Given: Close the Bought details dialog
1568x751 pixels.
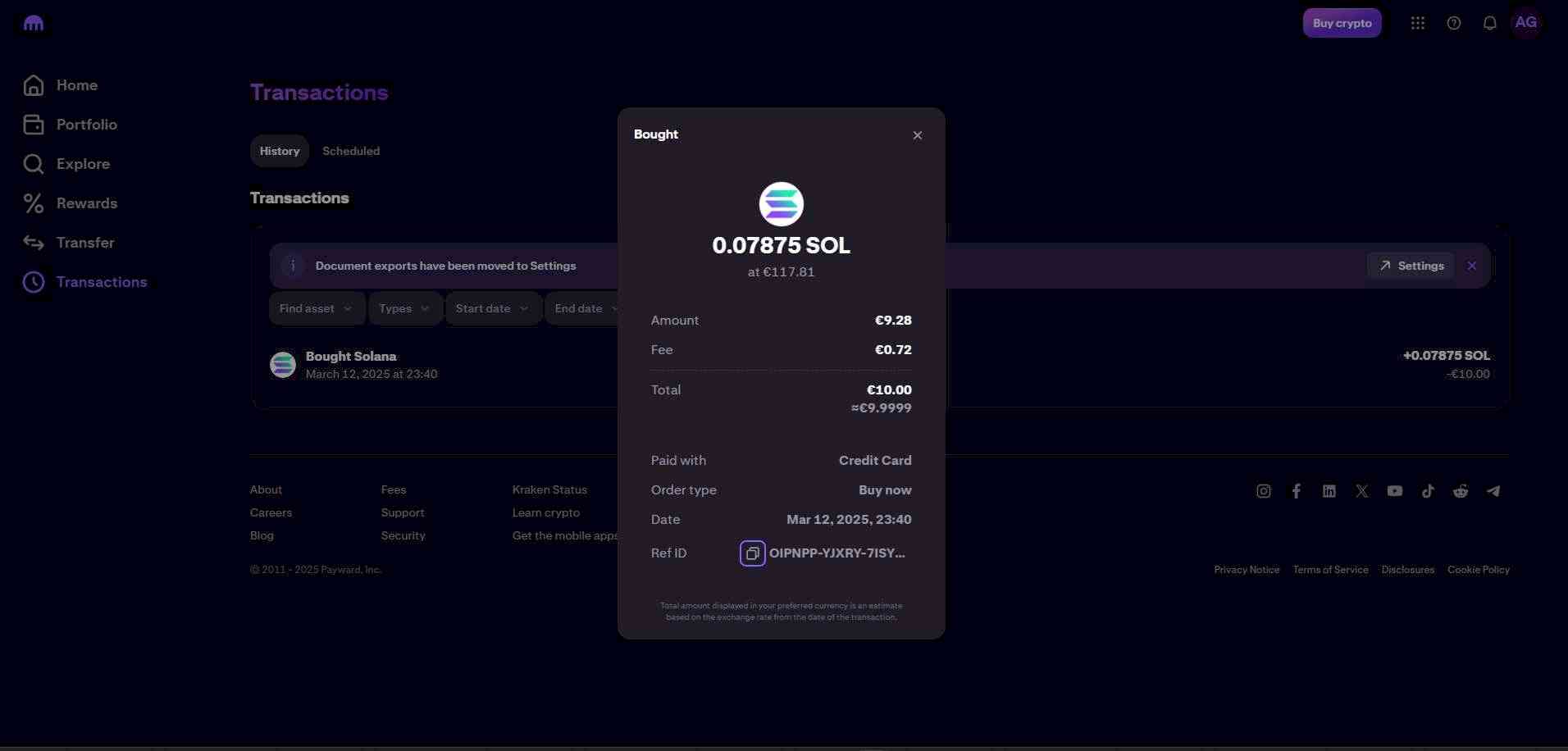Looking at the screenshot, I should tap(917, 135).
